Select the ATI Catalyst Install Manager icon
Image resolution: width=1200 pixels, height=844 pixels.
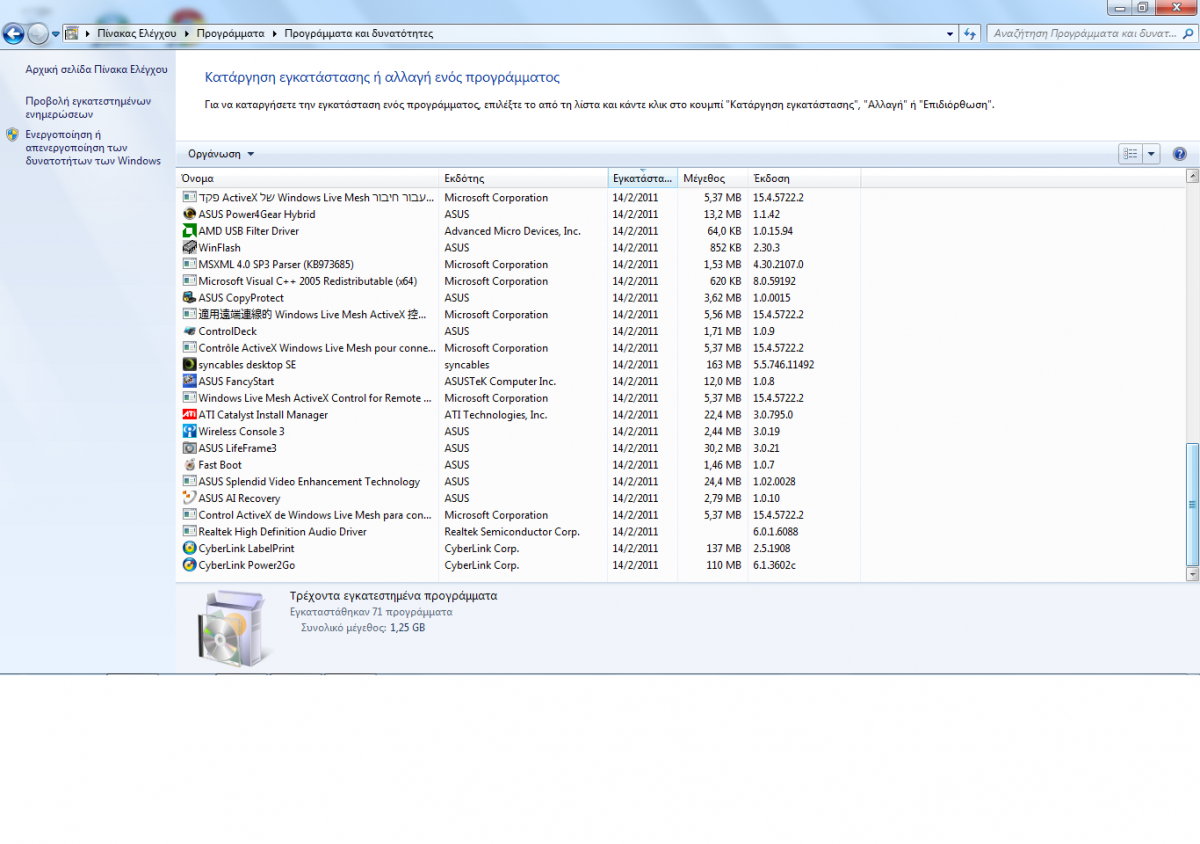coord(190,415)
